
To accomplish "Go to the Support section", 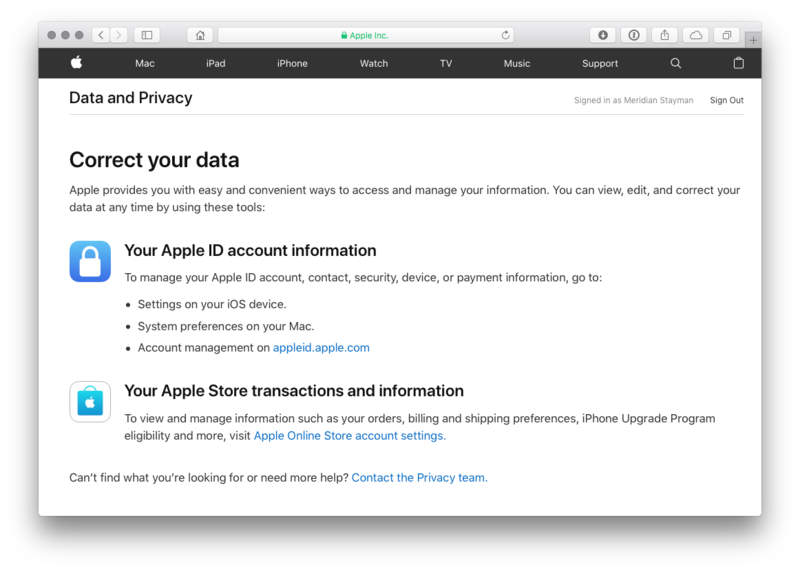I will point(600,63).
